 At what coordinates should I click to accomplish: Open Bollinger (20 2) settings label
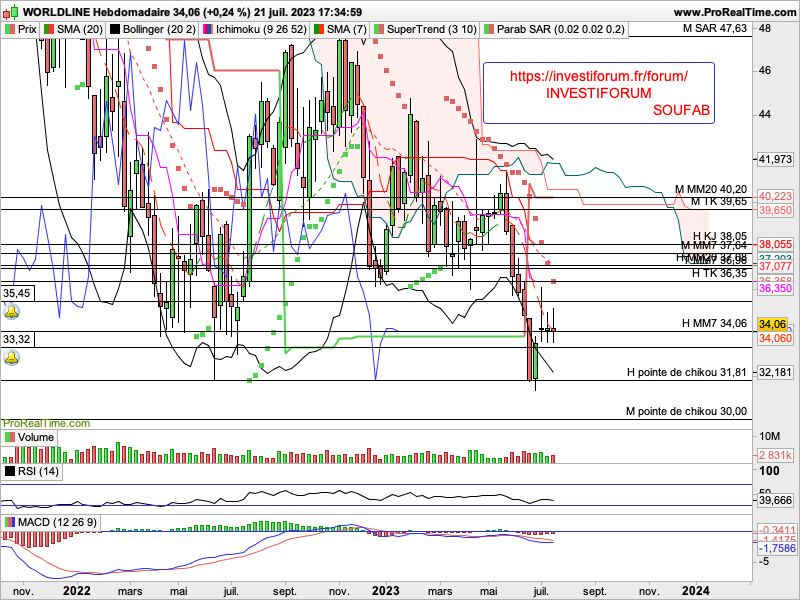point(159,30)
